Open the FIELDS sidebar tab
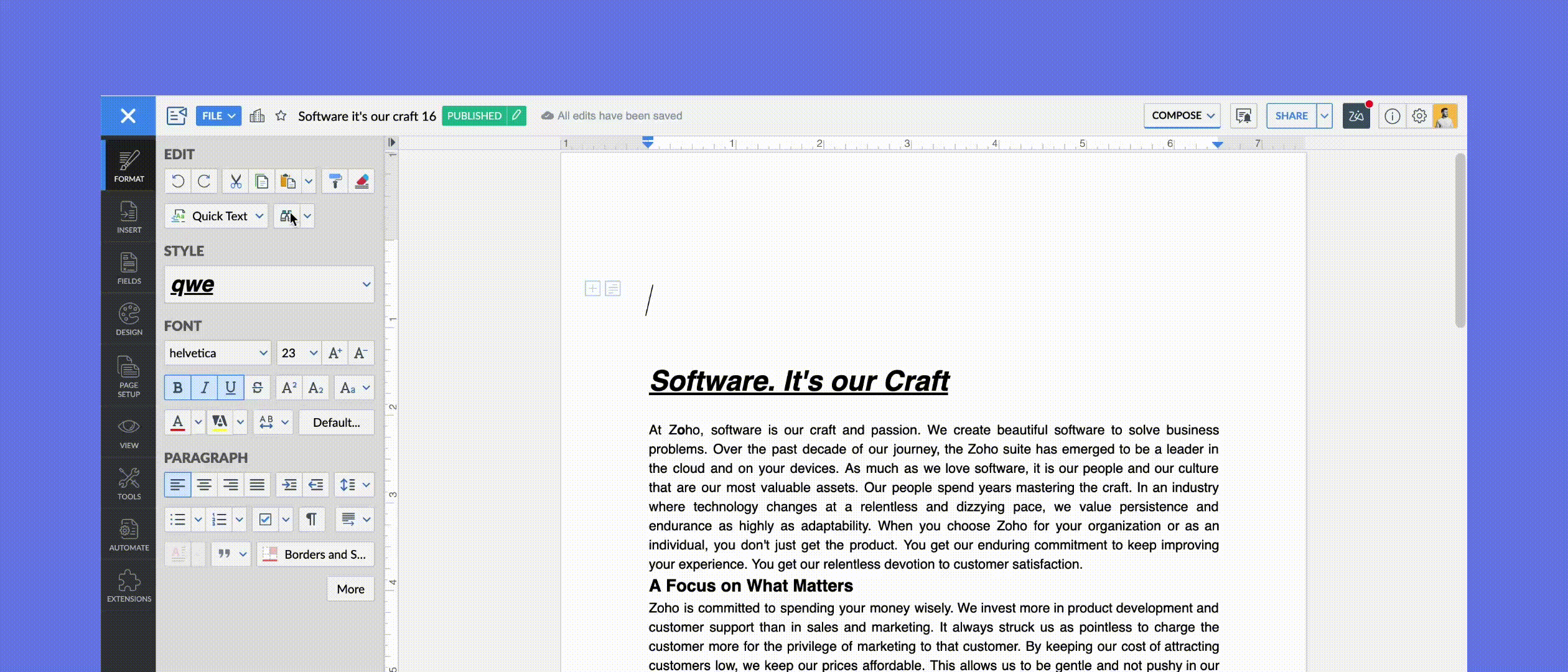 tap(129, 268)
